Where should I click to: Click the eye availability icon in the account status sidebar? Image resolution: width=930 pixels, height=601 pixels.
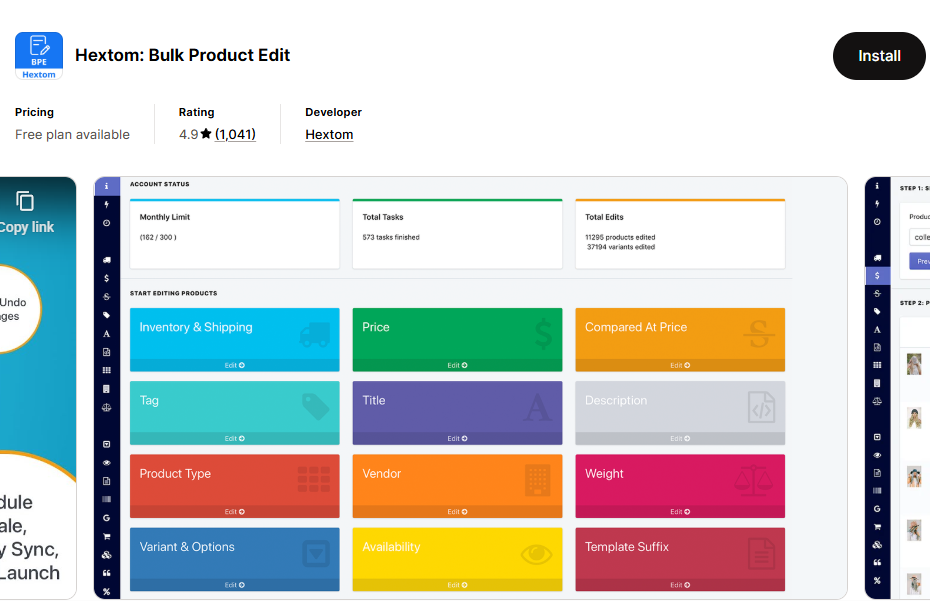(x=107, y=463)
